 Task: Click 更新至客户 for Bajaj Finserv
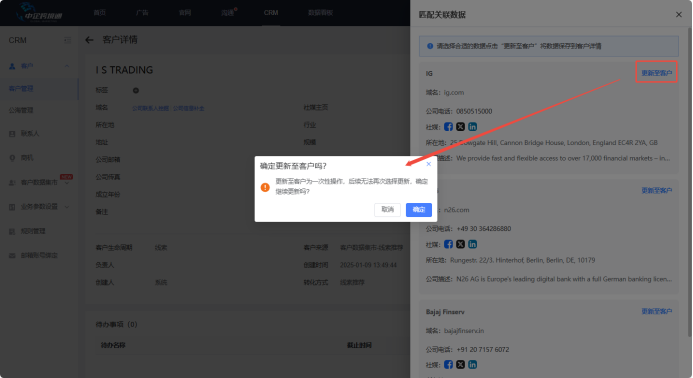656,311
